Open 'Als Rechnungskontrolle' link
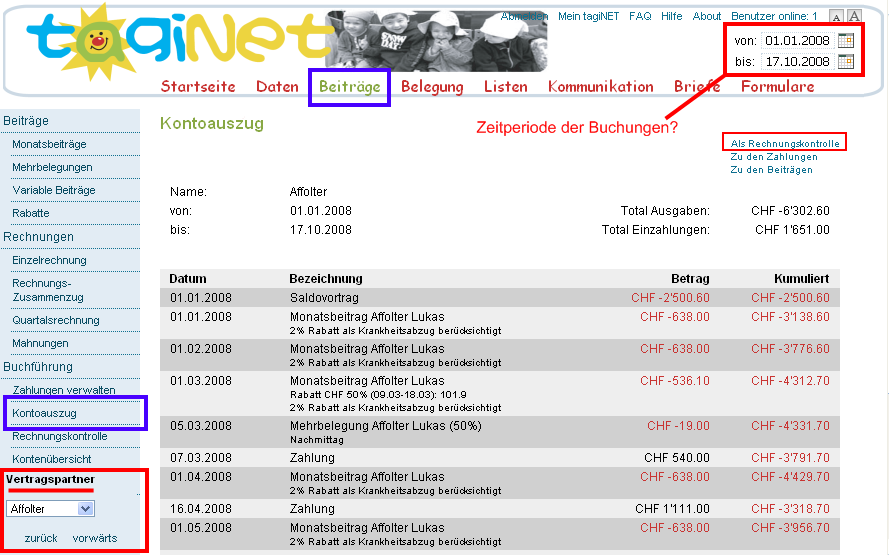The width and height of the screenshot is (889, 555). [785, 144]
